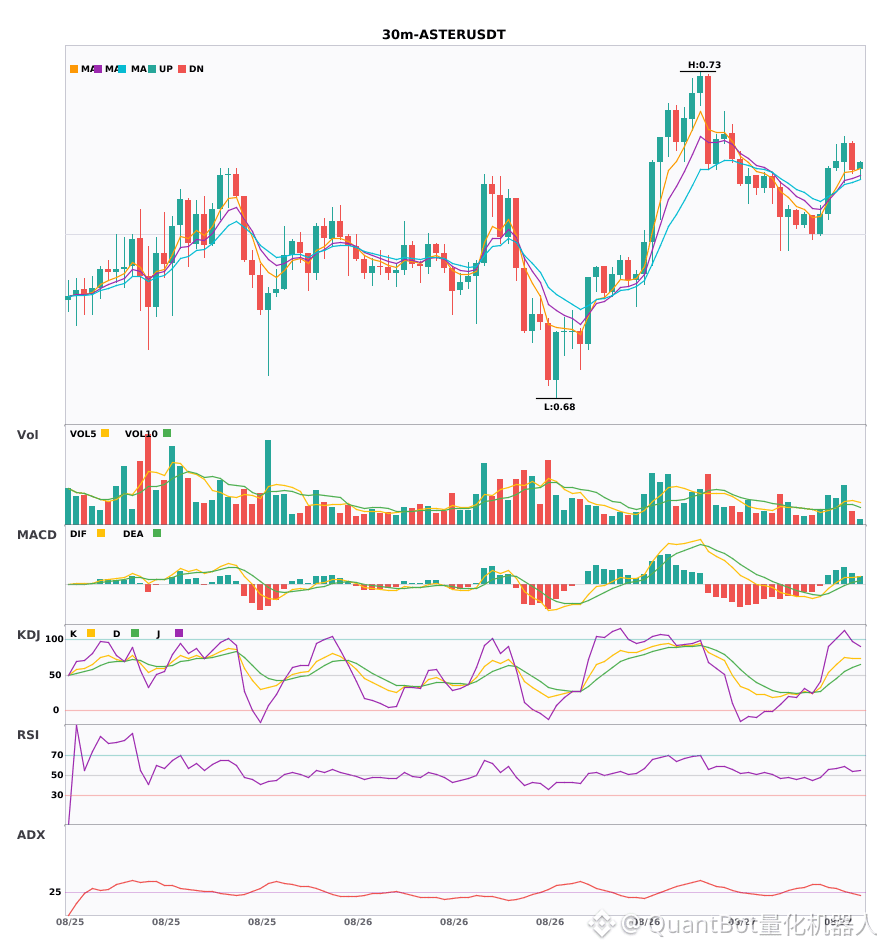Screen dimensions: 885x950
Task: Click the H:0.73 high price marker
Action: point(704,65)
